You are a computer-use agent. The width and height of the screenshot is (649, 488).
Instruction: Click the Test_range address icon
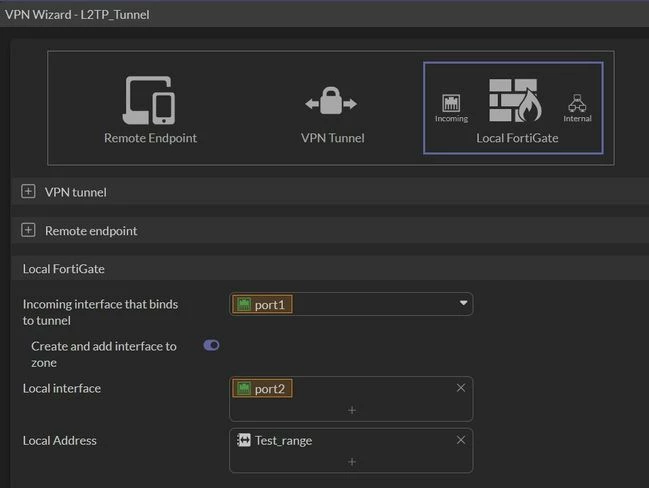(244, 440)
